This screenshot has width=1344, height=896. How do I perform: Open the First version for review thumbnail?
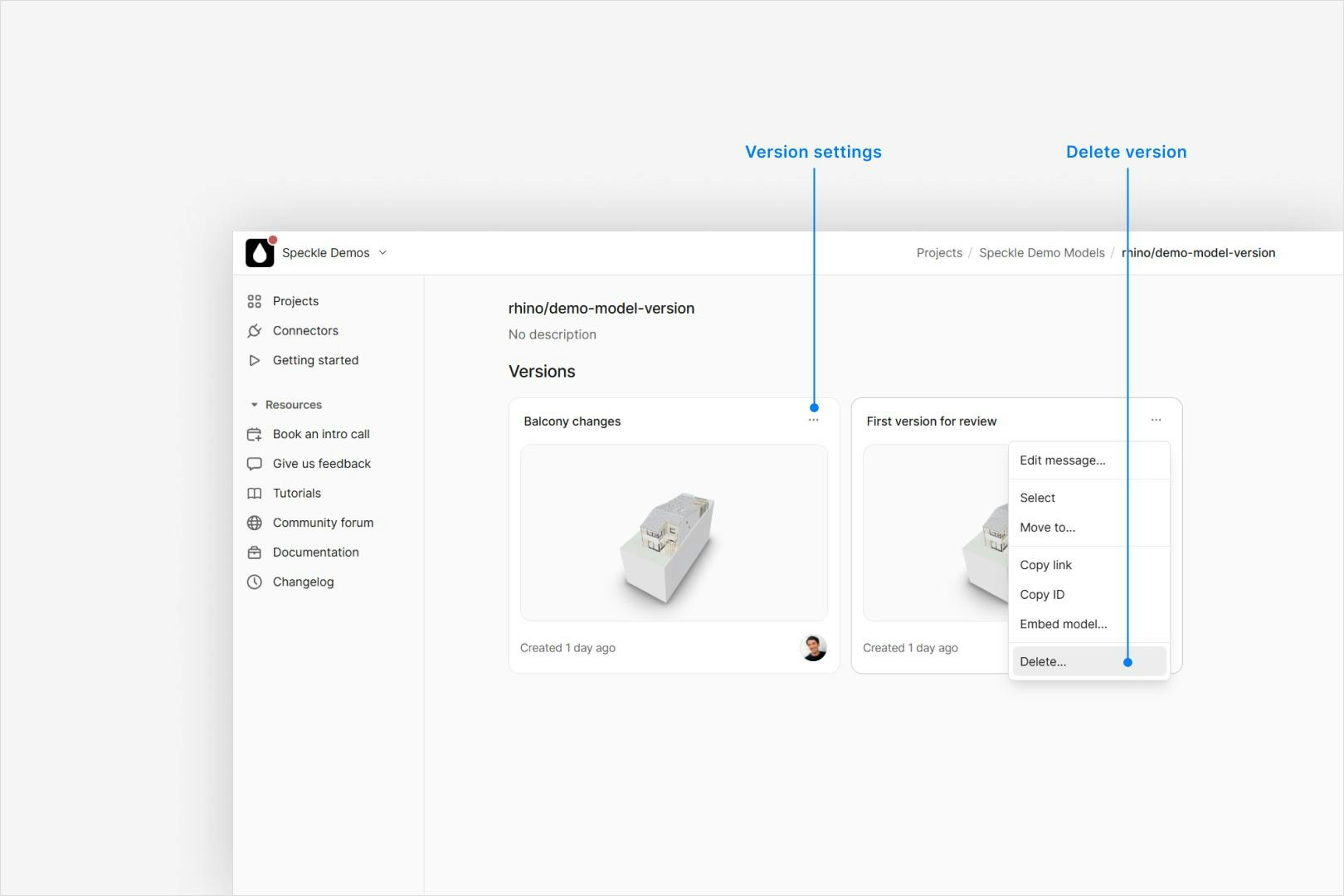pyautogui.click(x=936, y=533)
